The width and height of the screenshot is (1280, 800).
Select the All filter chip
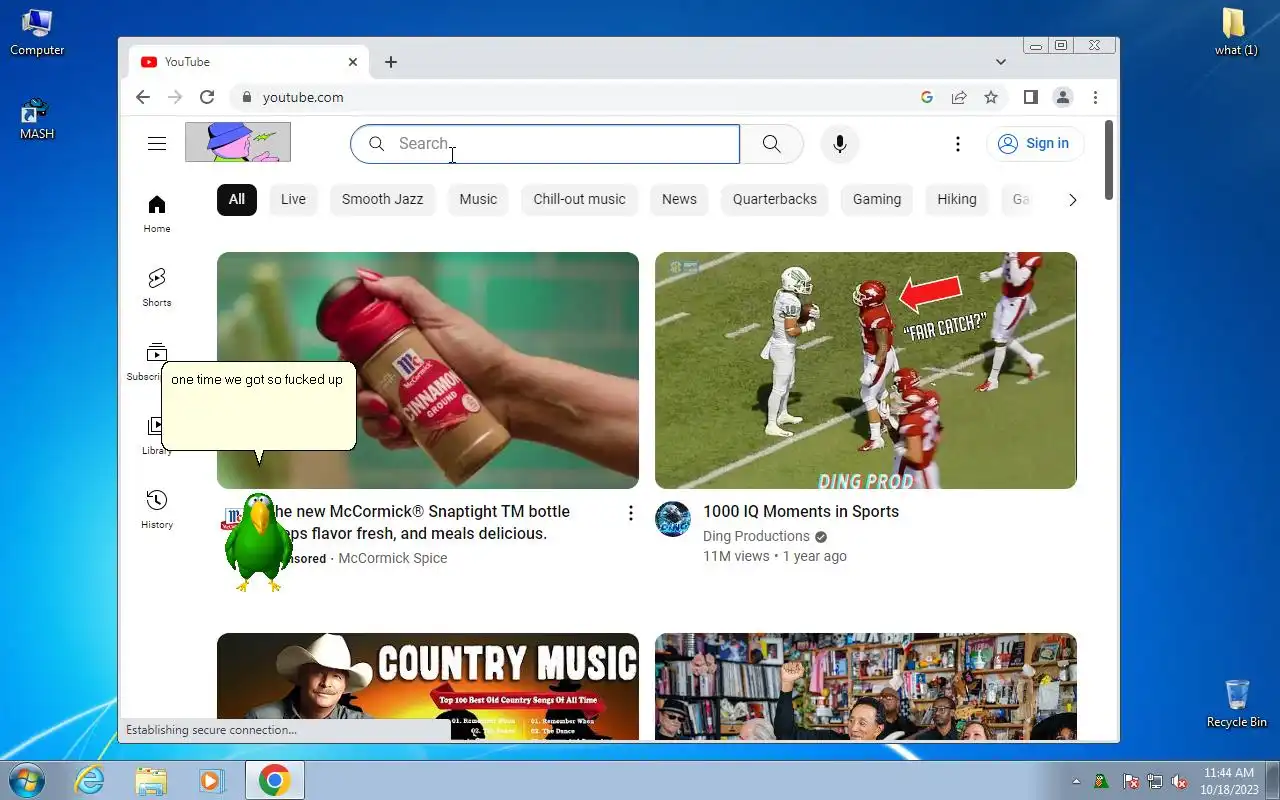point(237,200)
